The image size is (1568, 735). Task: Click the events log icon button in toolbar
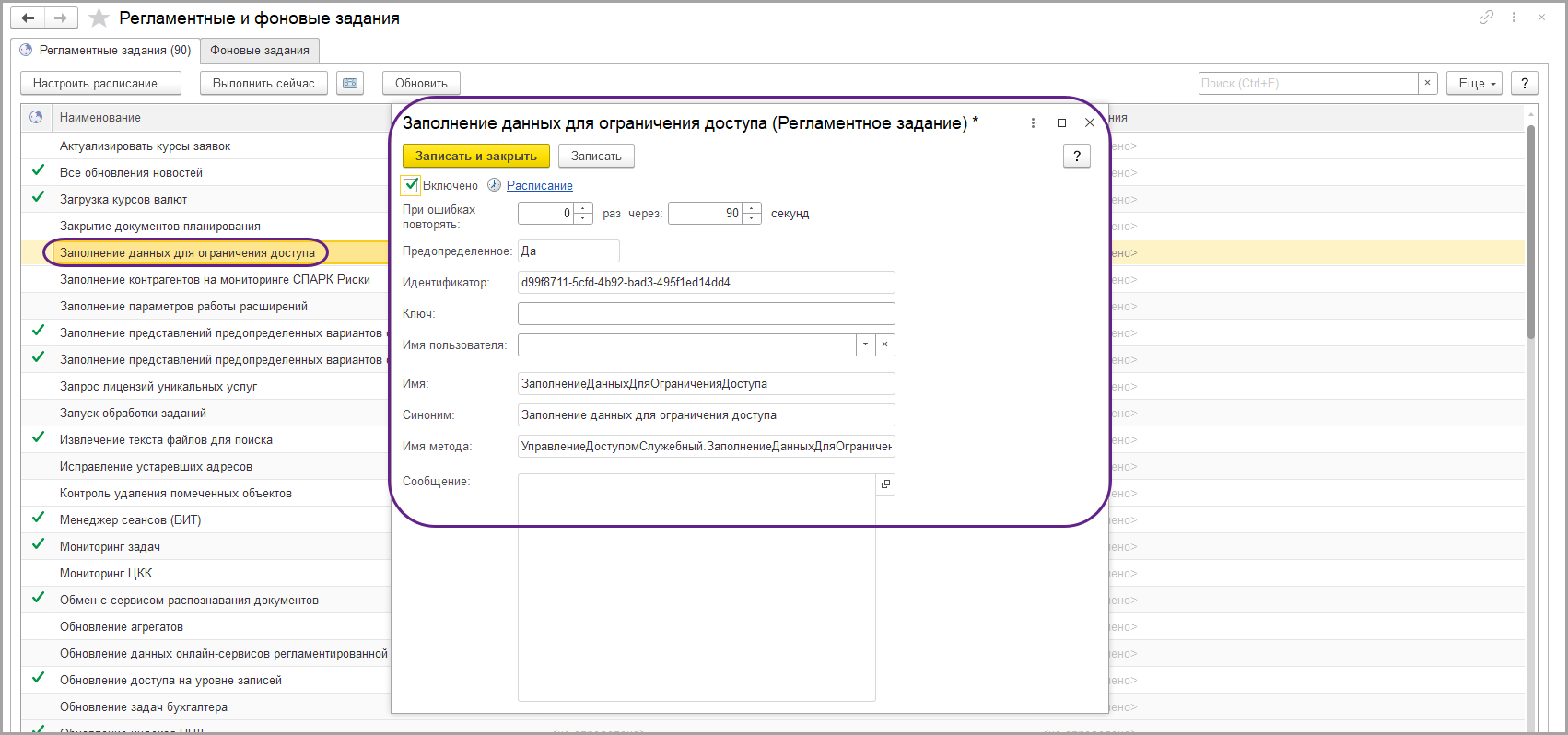click(x=350, y=83)
